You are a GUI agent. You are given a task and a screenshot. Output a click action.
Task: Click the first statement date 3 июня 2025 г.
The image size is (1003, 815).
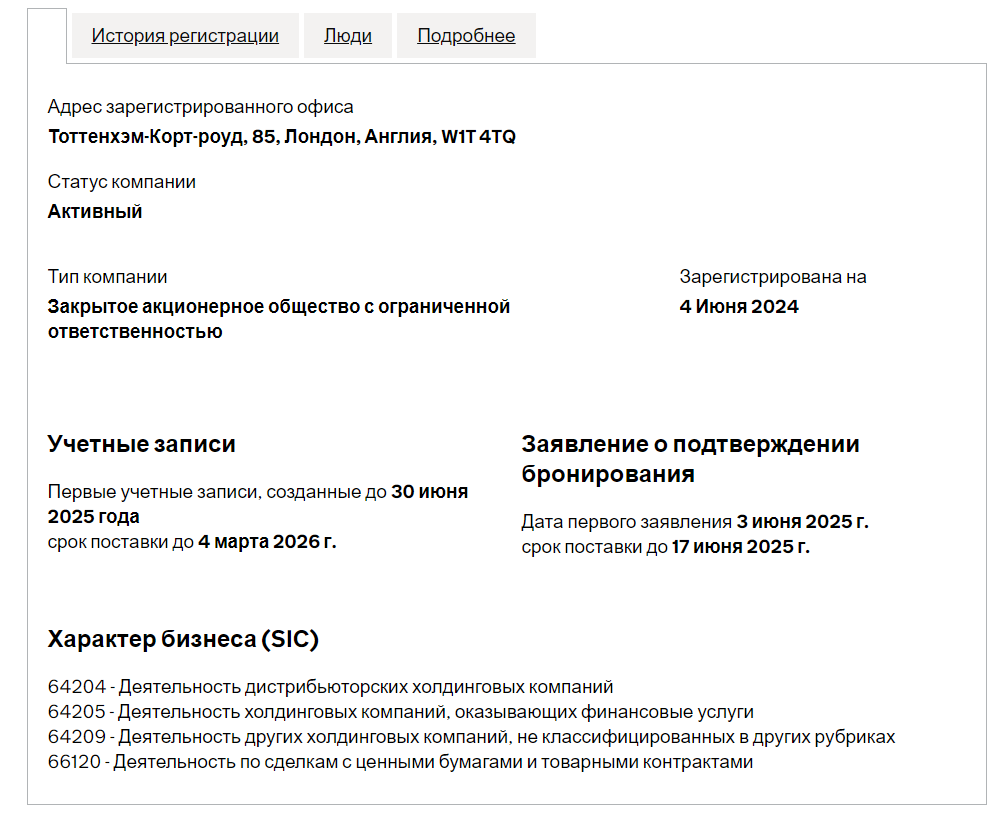802,522
